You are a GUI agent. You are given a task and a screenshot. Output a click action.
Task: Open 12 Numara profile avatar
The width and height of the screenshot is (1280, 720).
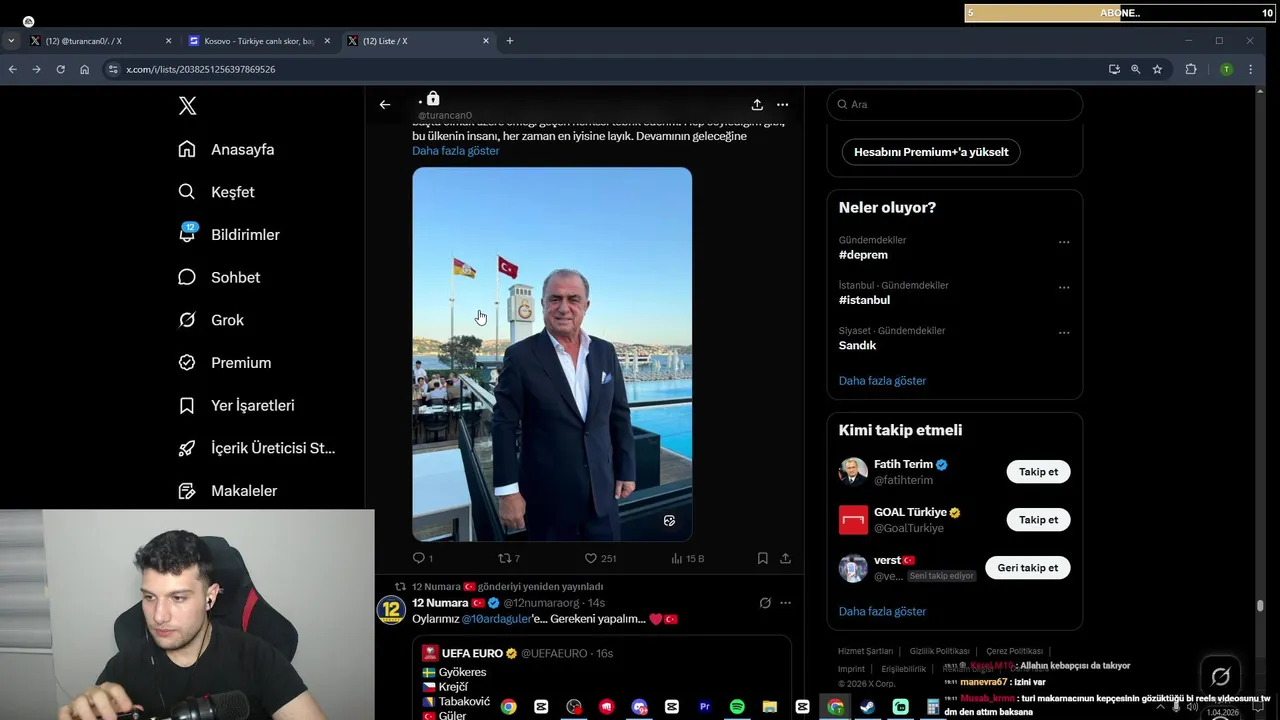click(391, 610)
